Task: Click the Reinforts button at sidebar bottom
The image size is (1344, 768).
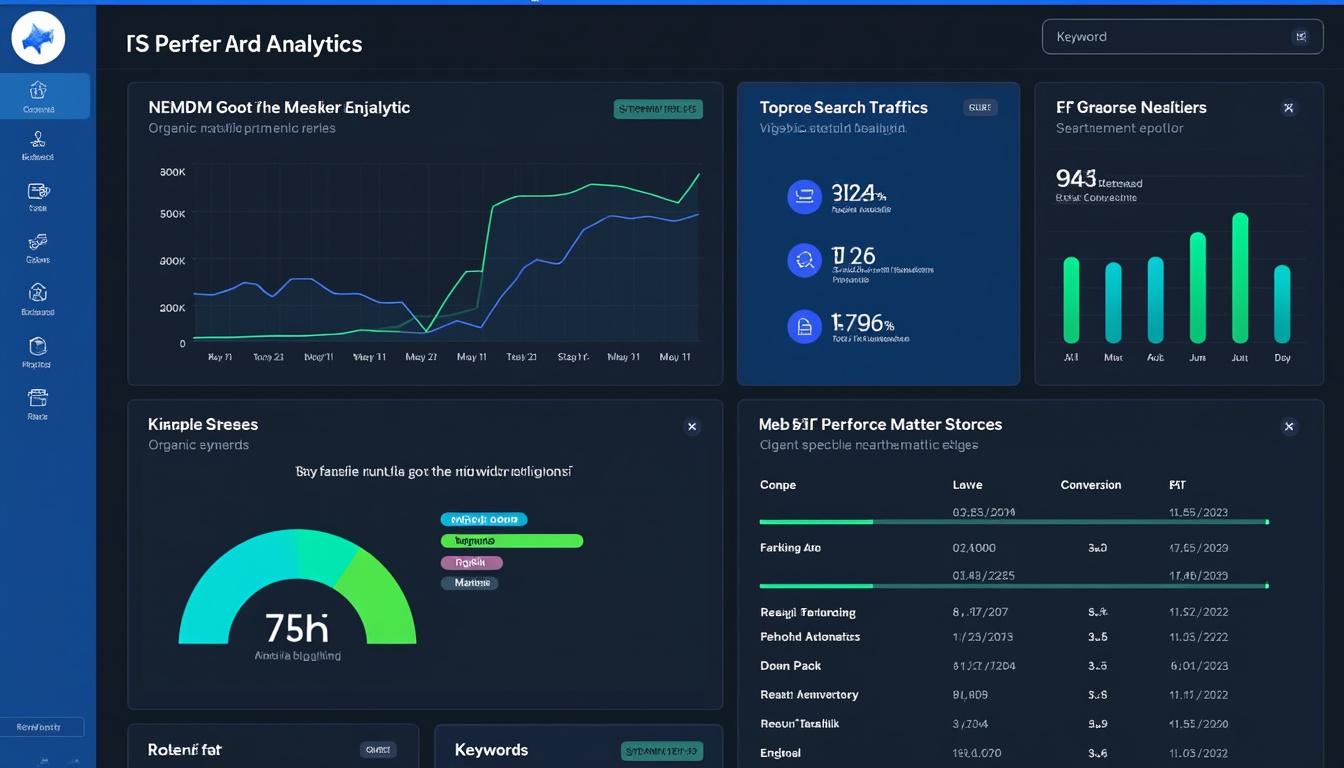Action: pos(42,727)
